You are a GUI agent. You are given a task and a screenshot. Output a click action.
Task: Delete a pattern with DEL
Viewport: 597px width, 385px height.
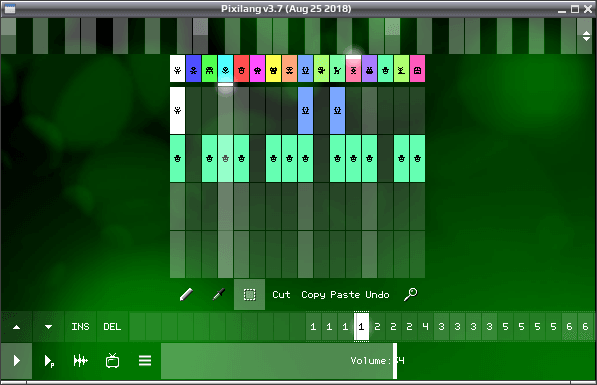pyautogui.click(x=112, y=327)
